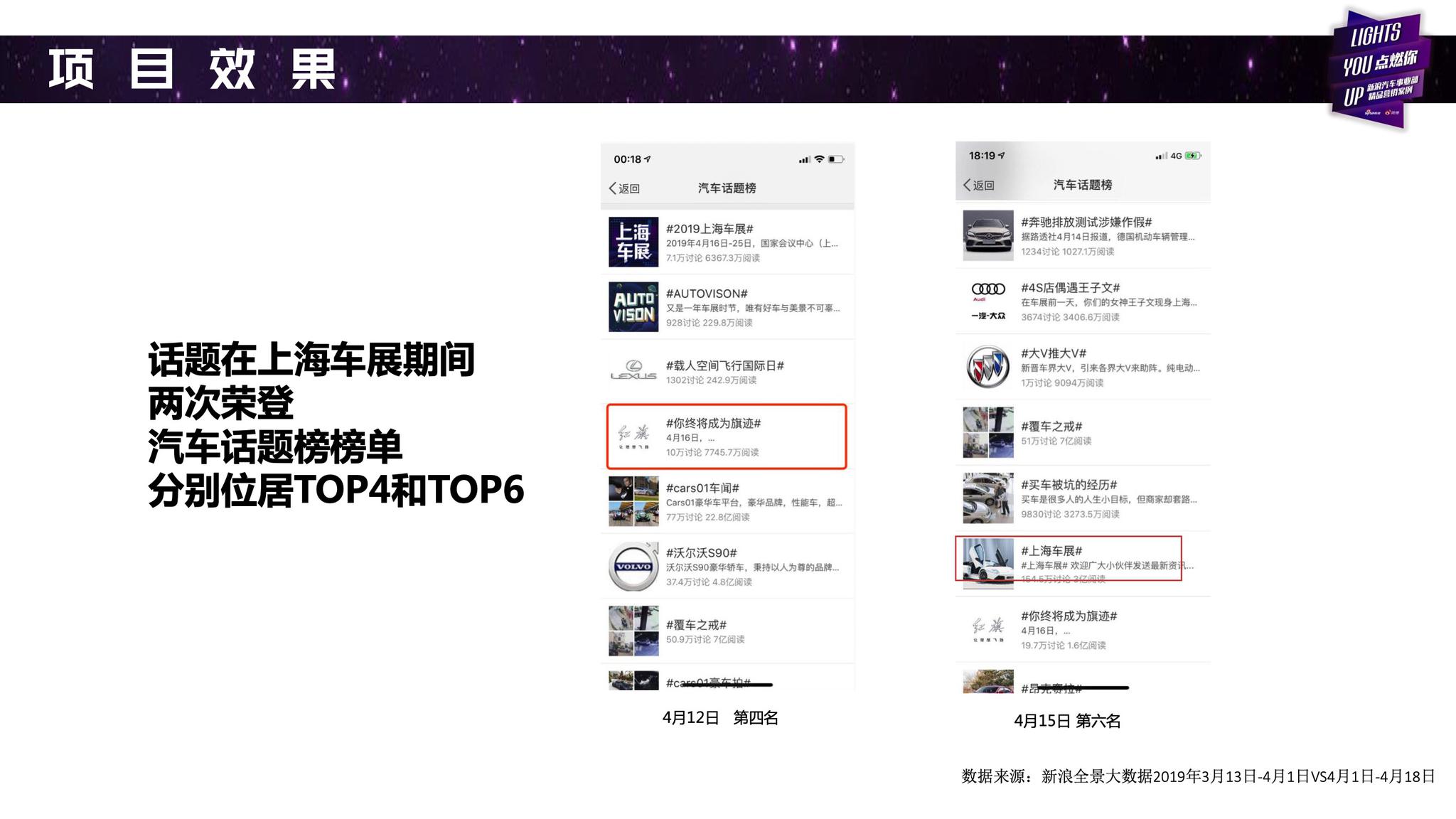1456x819 pixels.
Task: Click the AUTO VISION topic icon
Action: point(633,307)
